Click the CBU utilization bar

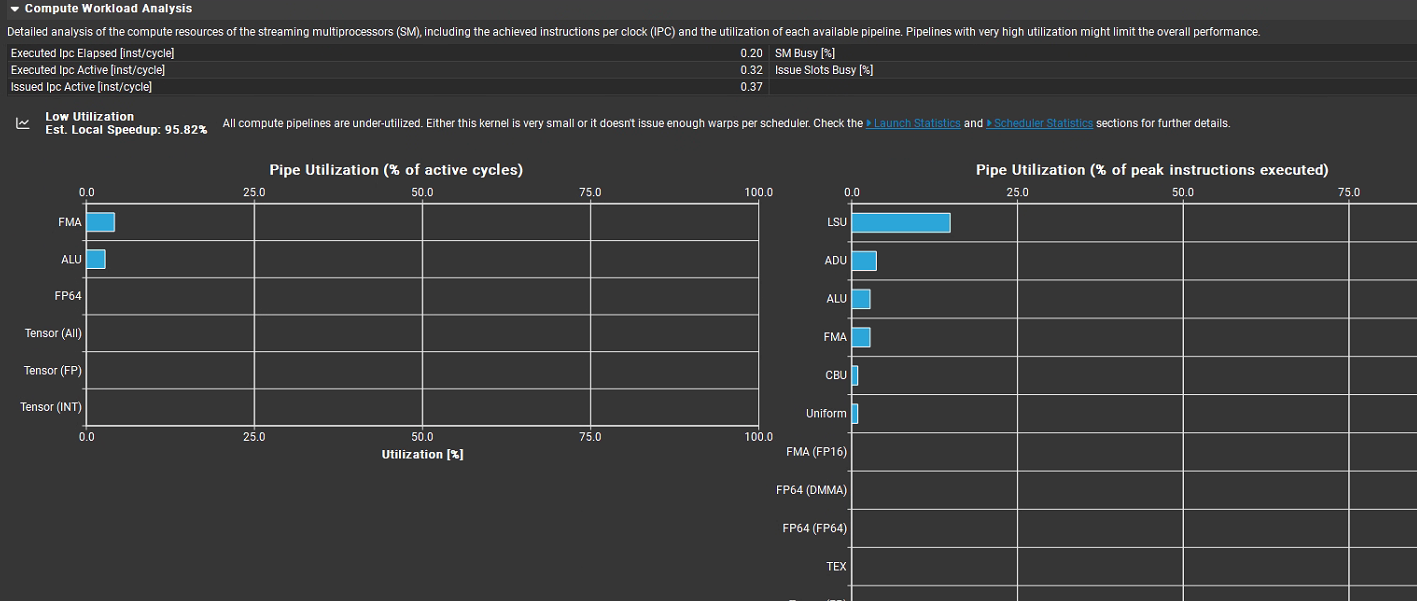point(855,376)
